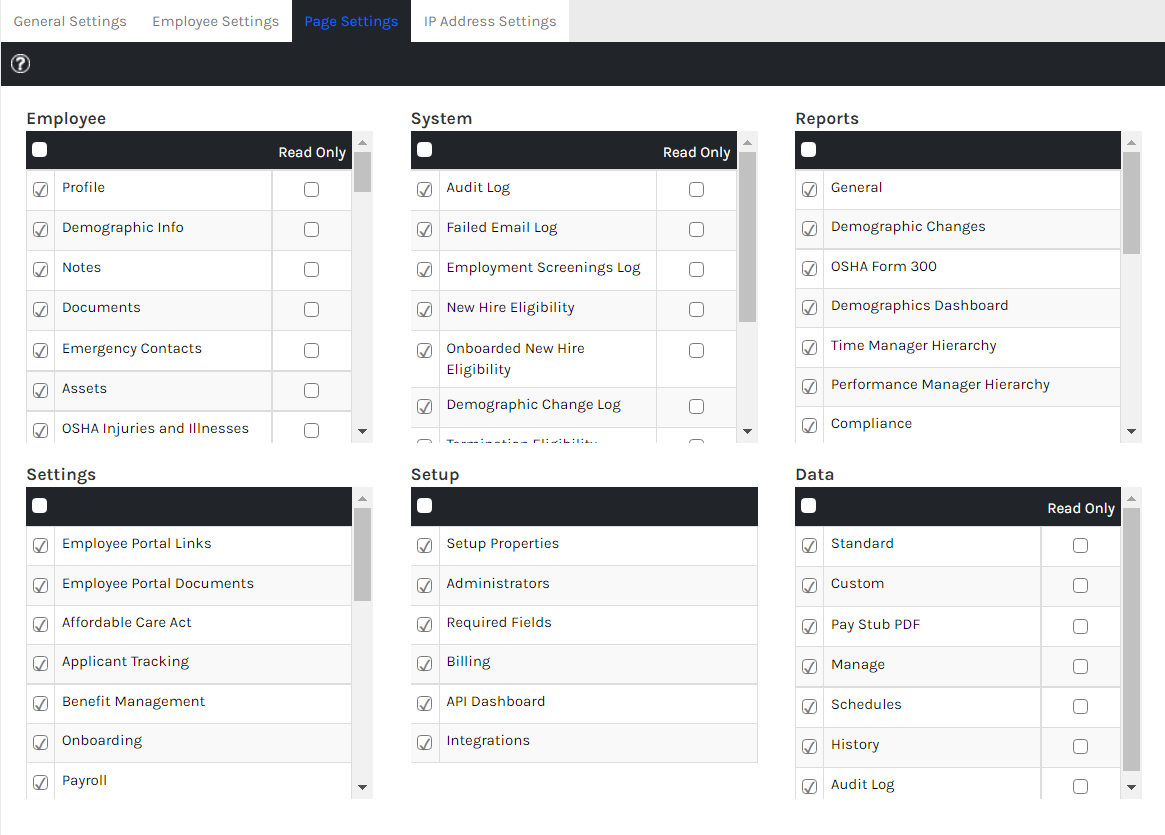Uncheck API Dashboard checkbox
The height and width of the screenshot is (835, 1165).
(x=425, y=704)
